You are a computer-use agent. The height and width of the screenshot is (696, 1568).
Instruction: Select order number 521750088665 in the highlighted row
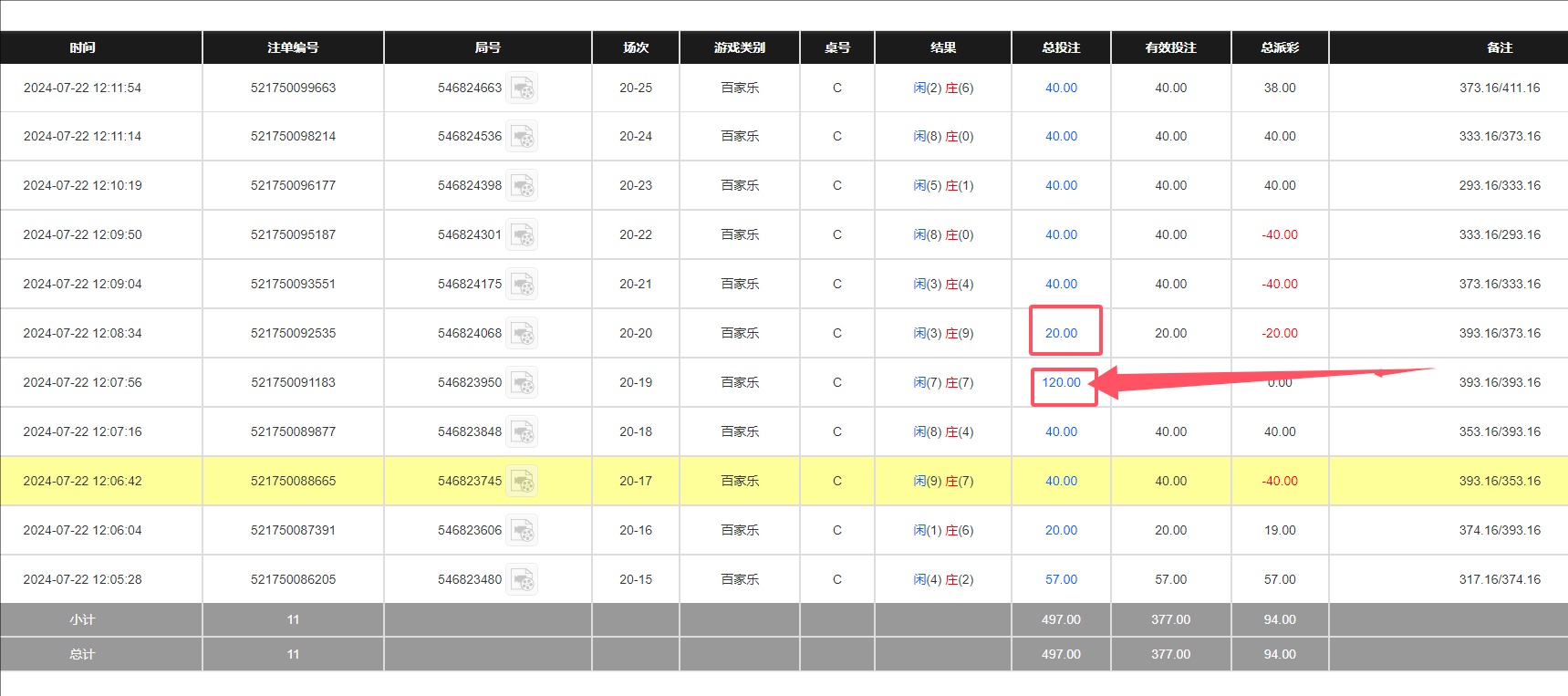293,482
